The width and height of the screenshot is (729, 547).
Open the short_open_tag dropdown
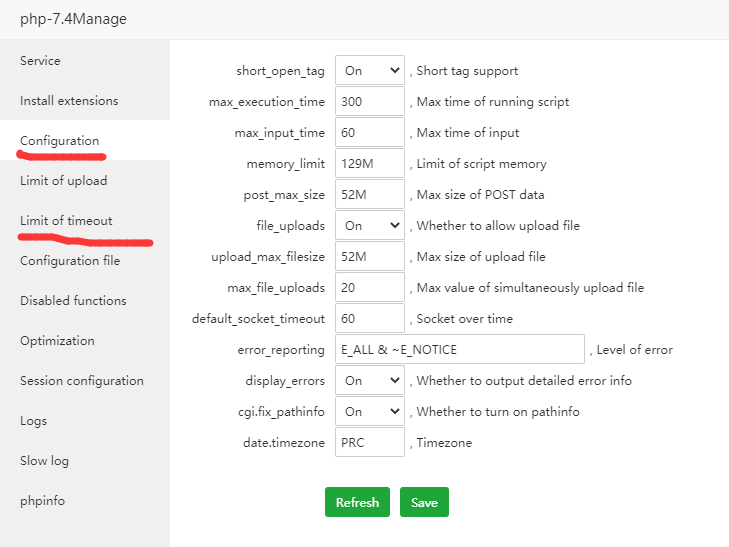[369, 71]
